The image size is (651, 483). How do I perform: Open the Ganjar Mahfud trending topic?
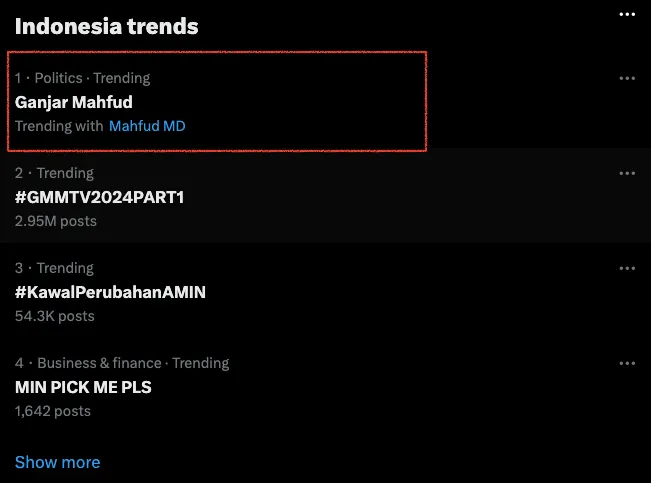(x=74, y=102)
